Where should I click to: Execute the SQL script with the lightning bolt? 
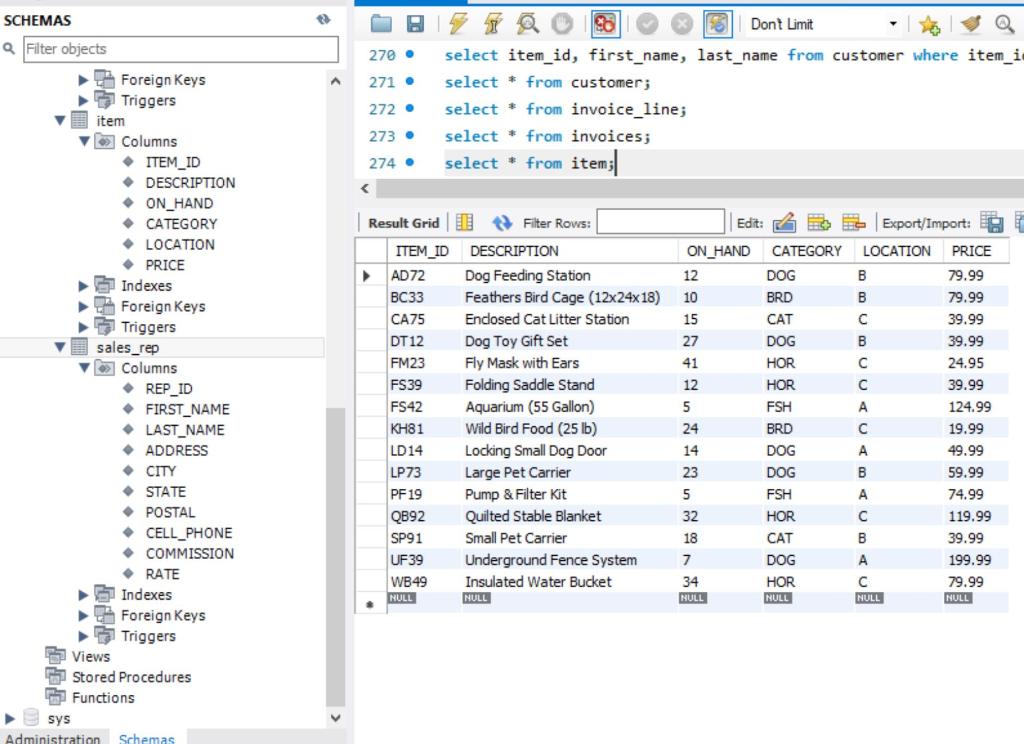[459, 22]
